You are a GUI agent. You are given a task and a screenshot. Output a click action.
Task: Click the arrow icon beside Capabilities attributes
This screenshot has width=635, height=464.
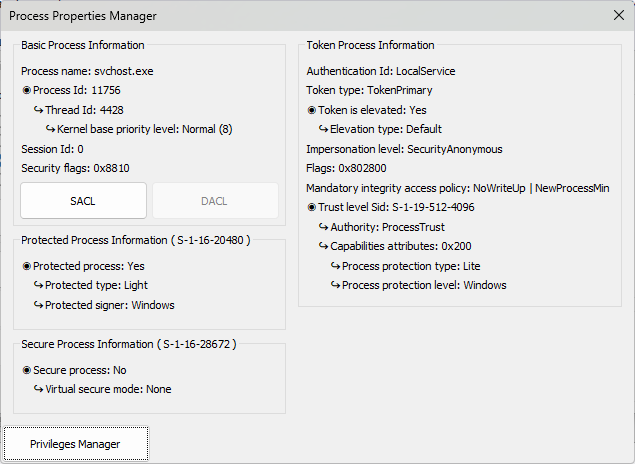coord(323,246)
